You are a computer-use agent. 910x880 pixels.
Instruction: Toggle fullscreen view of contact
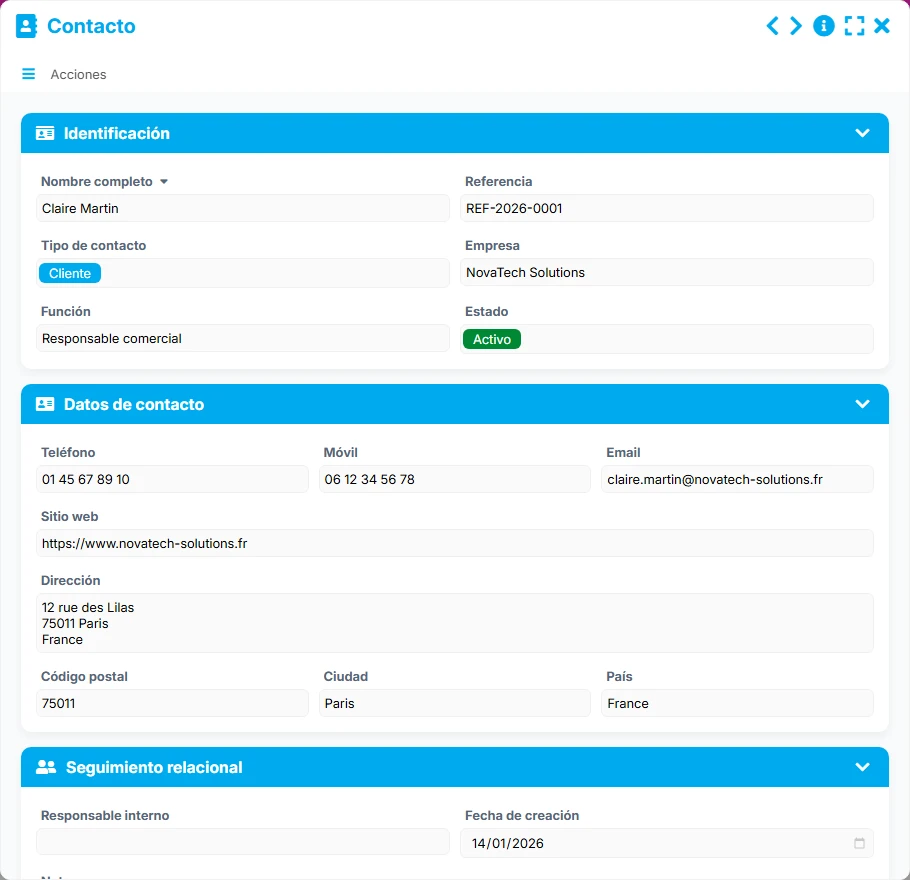pos(854,26)
